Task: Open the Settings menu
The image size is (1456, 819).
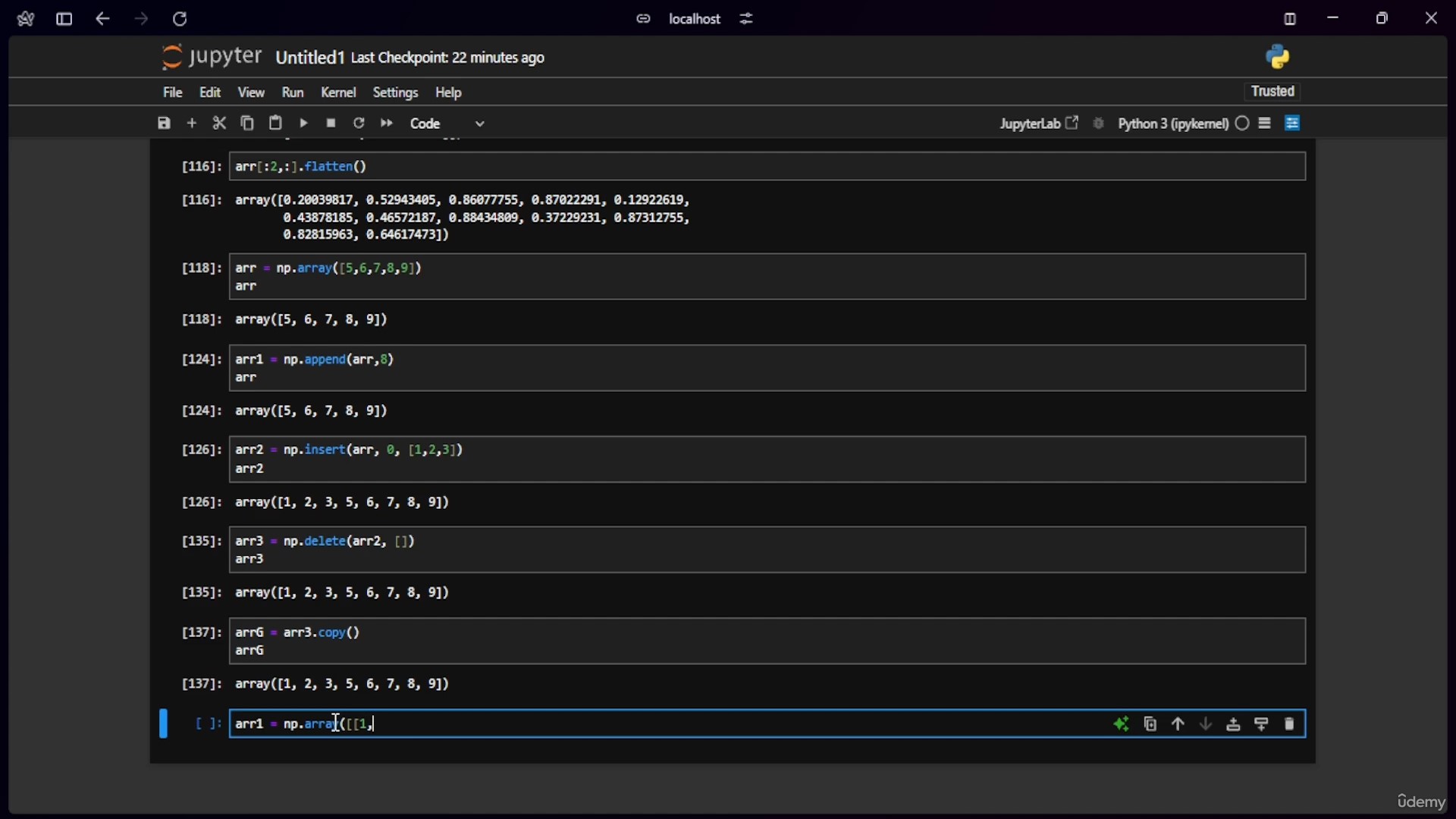Action: (395, 93)
